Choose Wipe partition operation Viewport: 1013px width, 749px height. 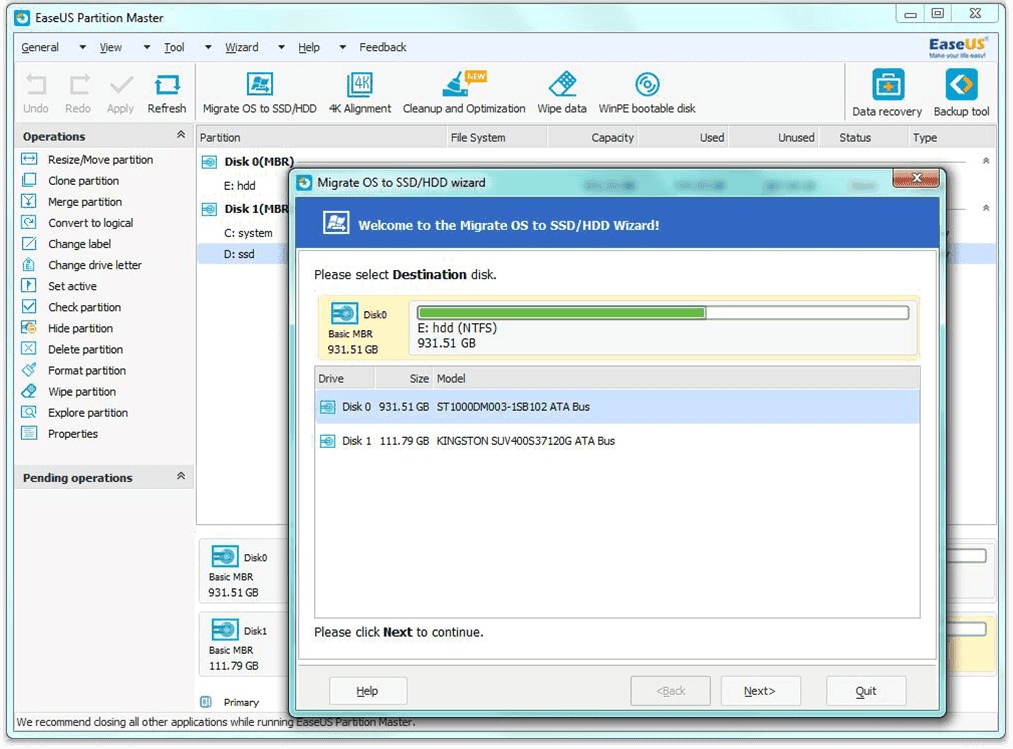69,392
